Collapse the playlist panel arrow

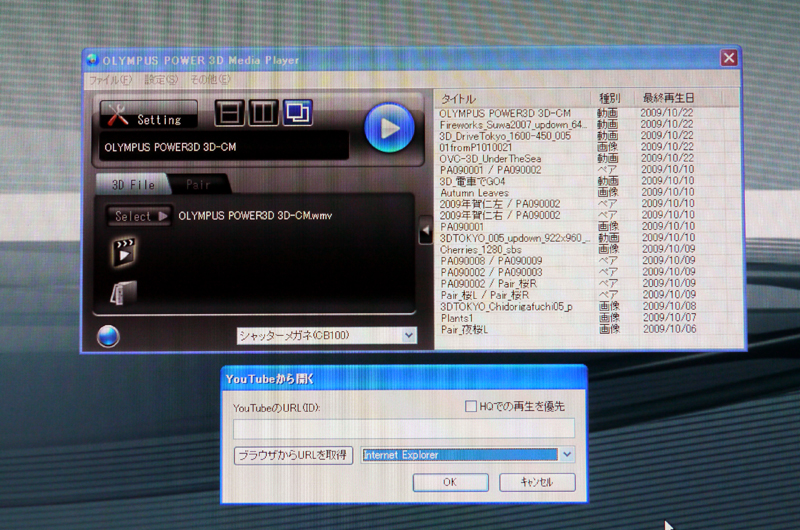click(x=426, y=230)
